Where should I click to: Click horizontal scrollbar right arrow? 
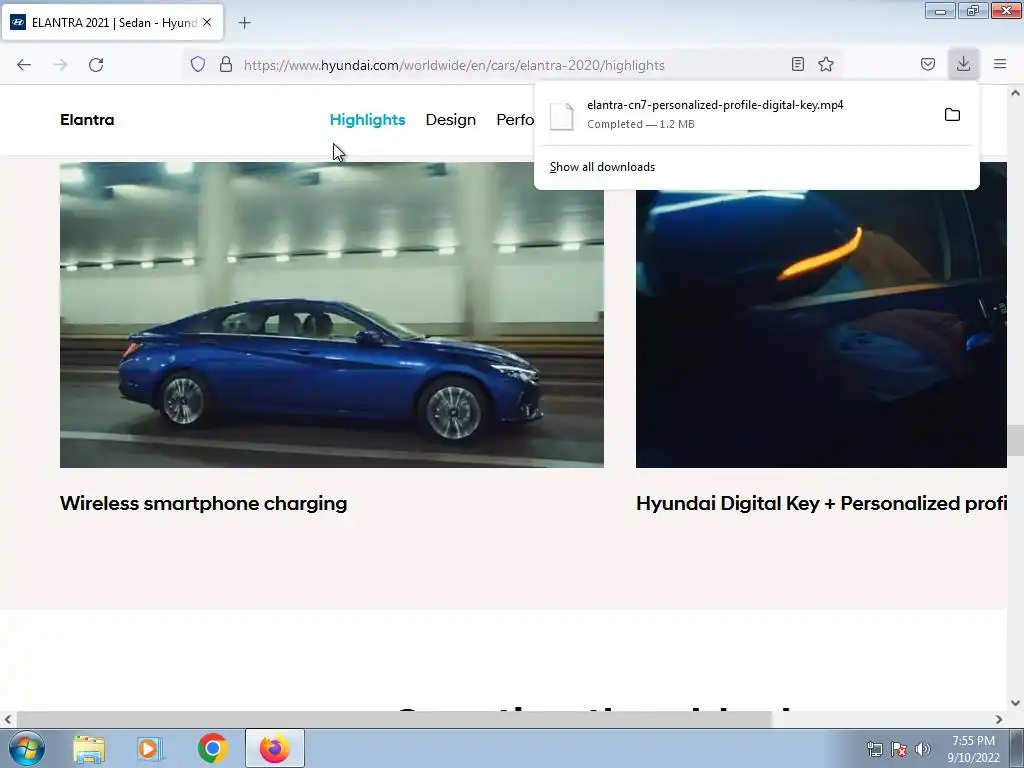point(999,719)
